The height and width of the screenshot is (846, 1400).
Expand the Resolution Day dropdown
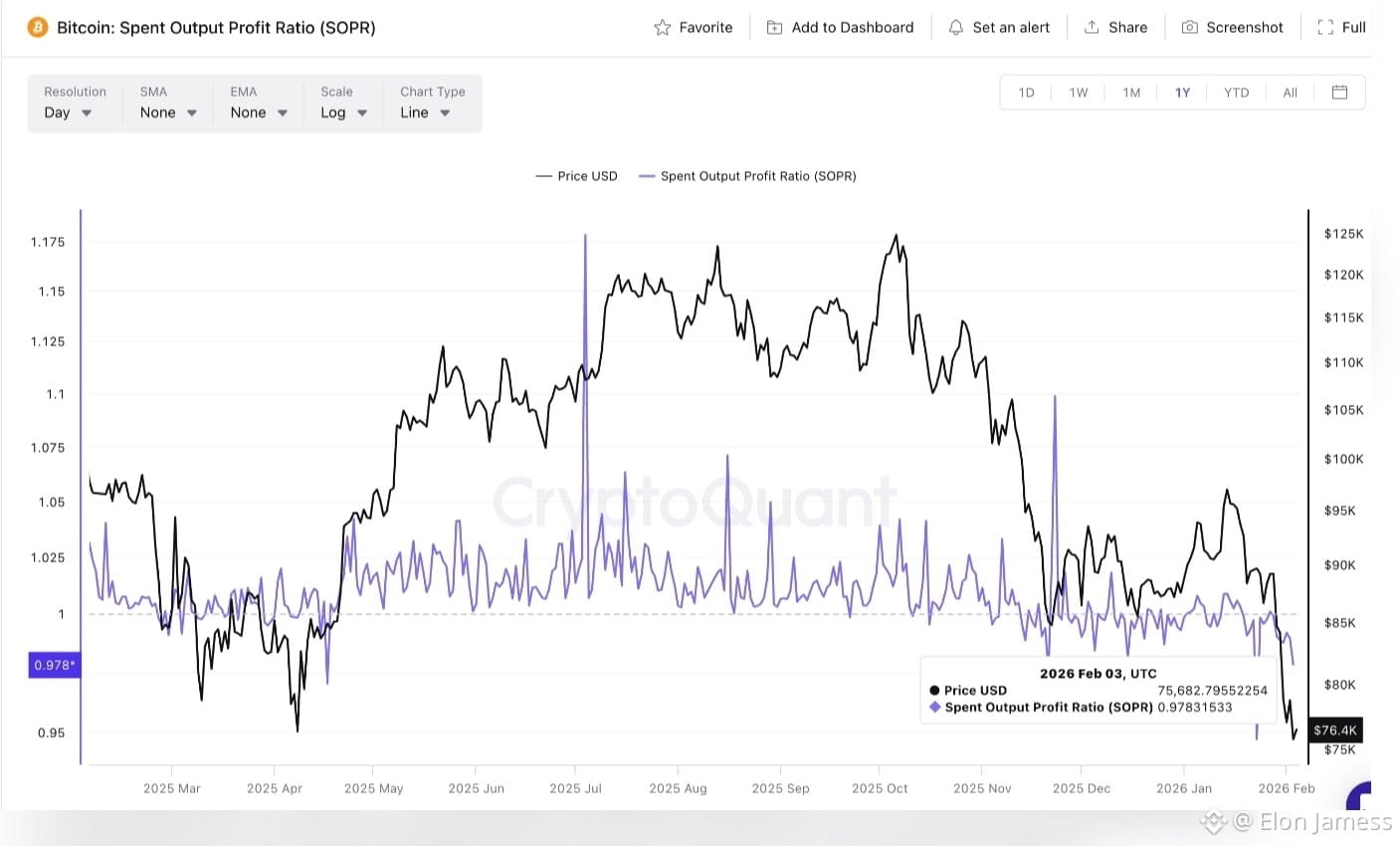(68, 112)
